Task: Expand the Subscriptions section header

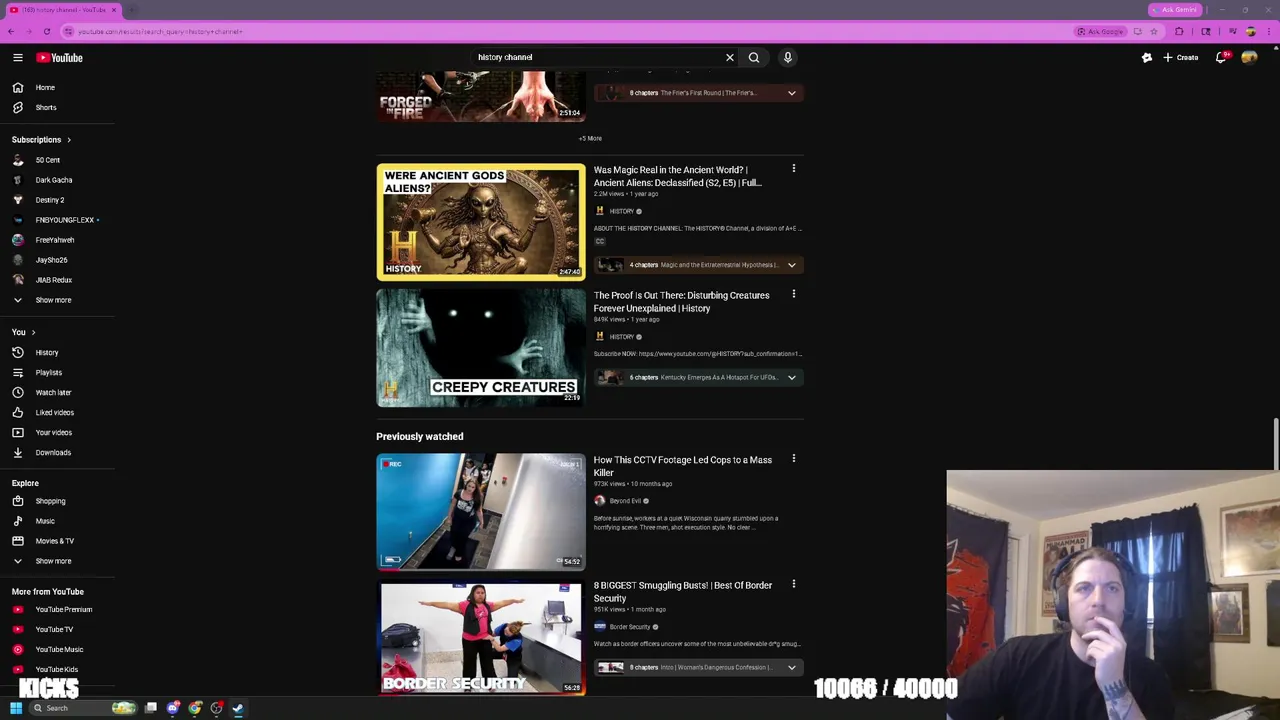Action: coord(42,140)
